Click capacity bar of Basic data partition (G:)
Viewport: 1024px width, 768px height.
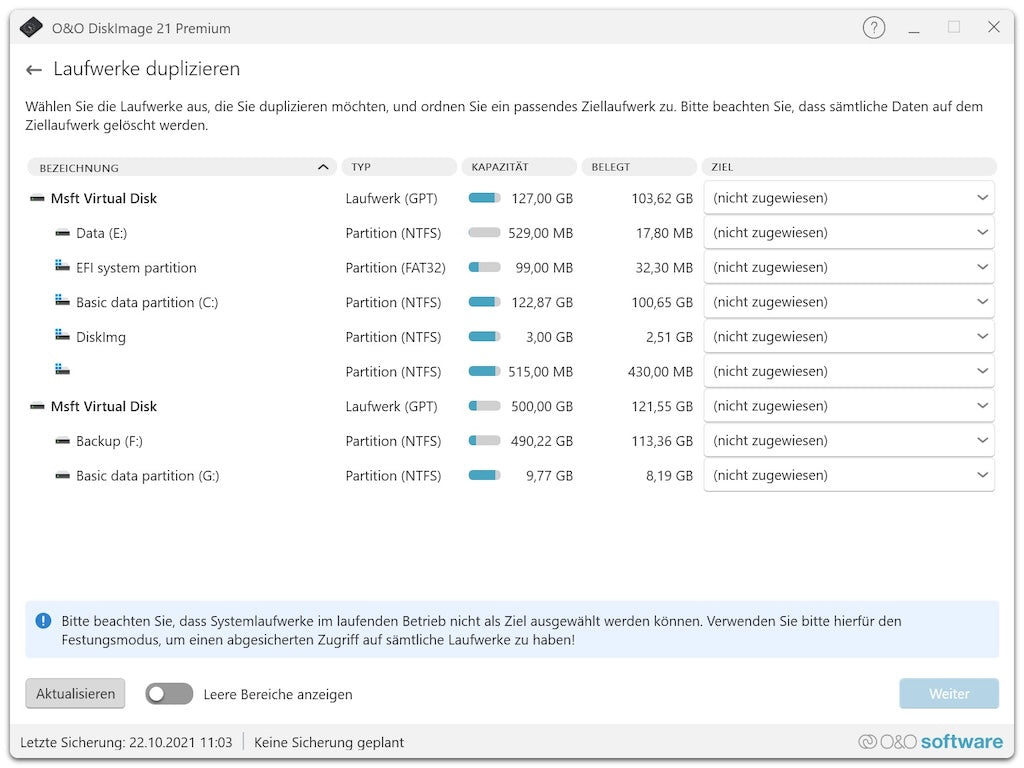point(484,476)
